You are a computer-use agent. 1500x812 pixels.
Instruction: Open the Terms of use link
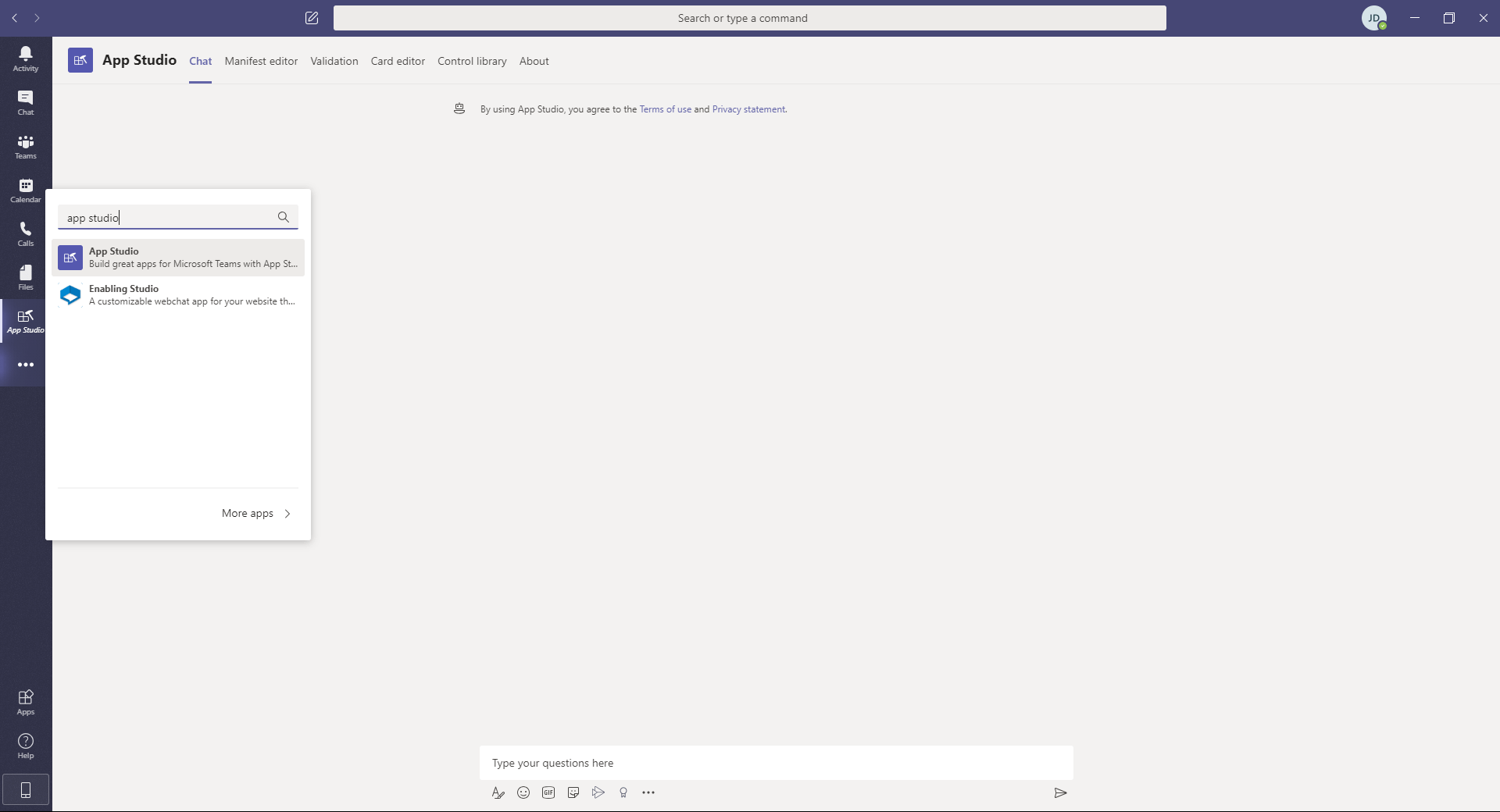[665, 109]
